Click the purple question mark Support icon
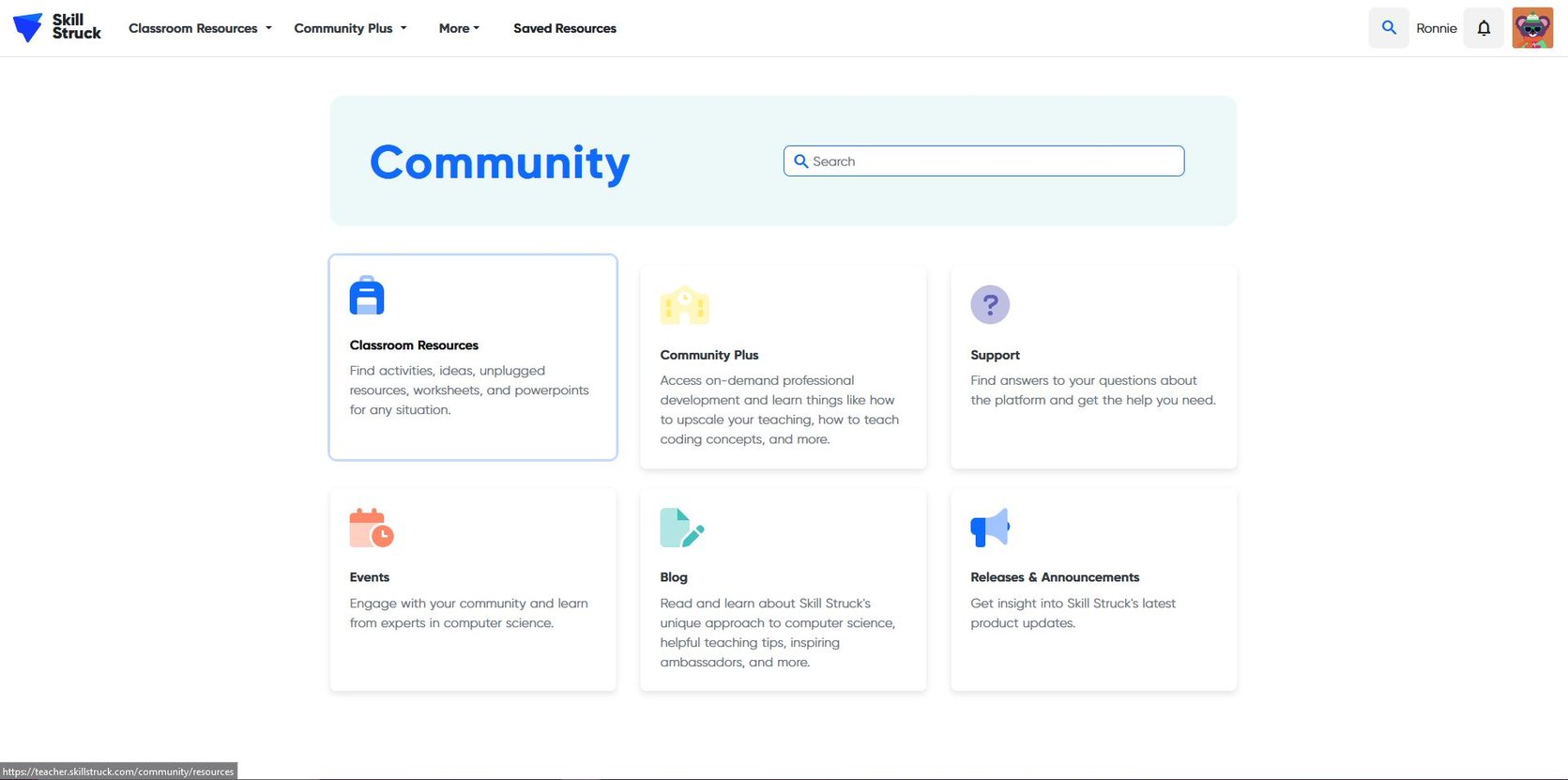Viewport: 1568px width, 780px height. click(990, 305)
